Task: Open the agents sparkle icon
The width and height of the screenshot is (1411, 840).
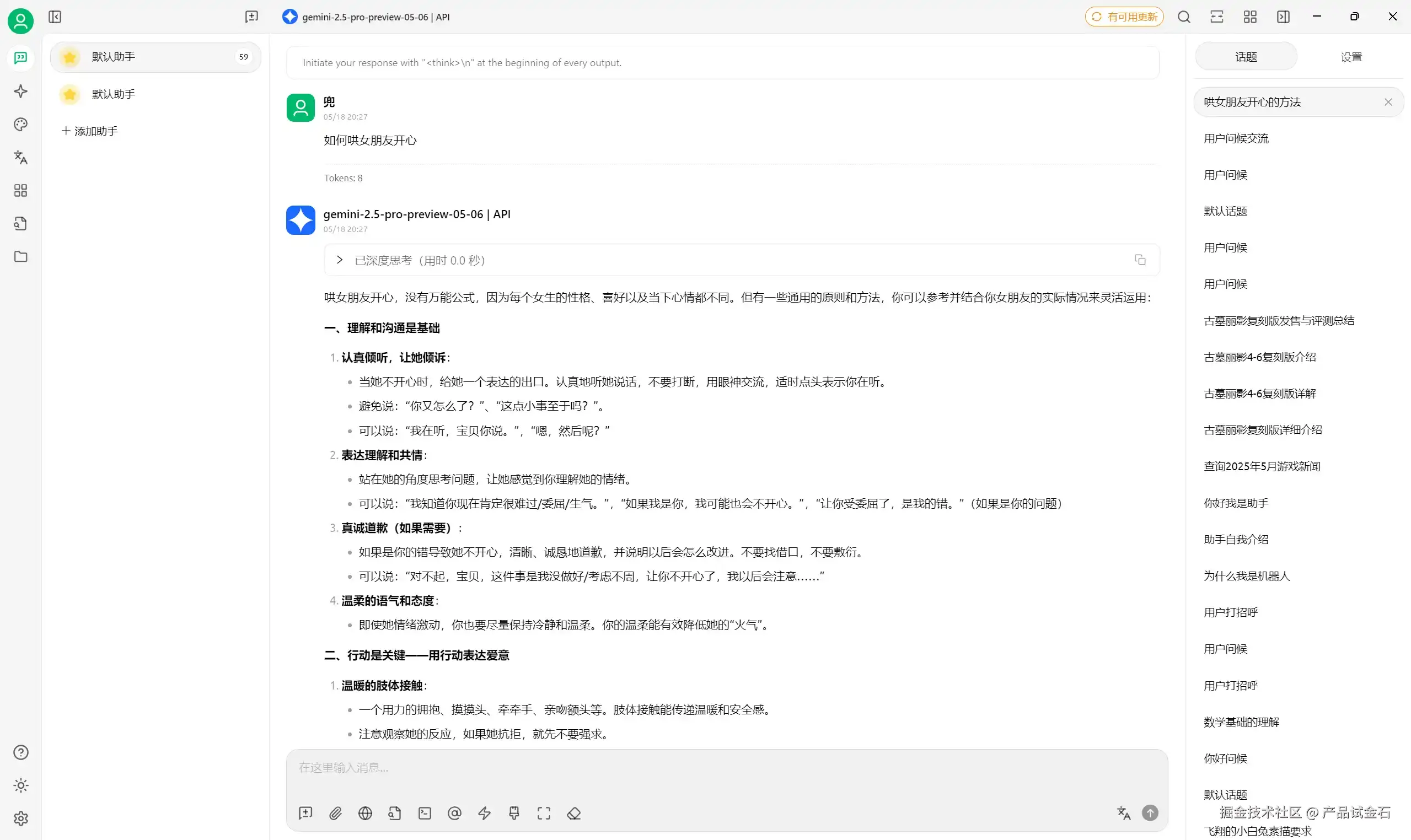Action: pos(20,90)
